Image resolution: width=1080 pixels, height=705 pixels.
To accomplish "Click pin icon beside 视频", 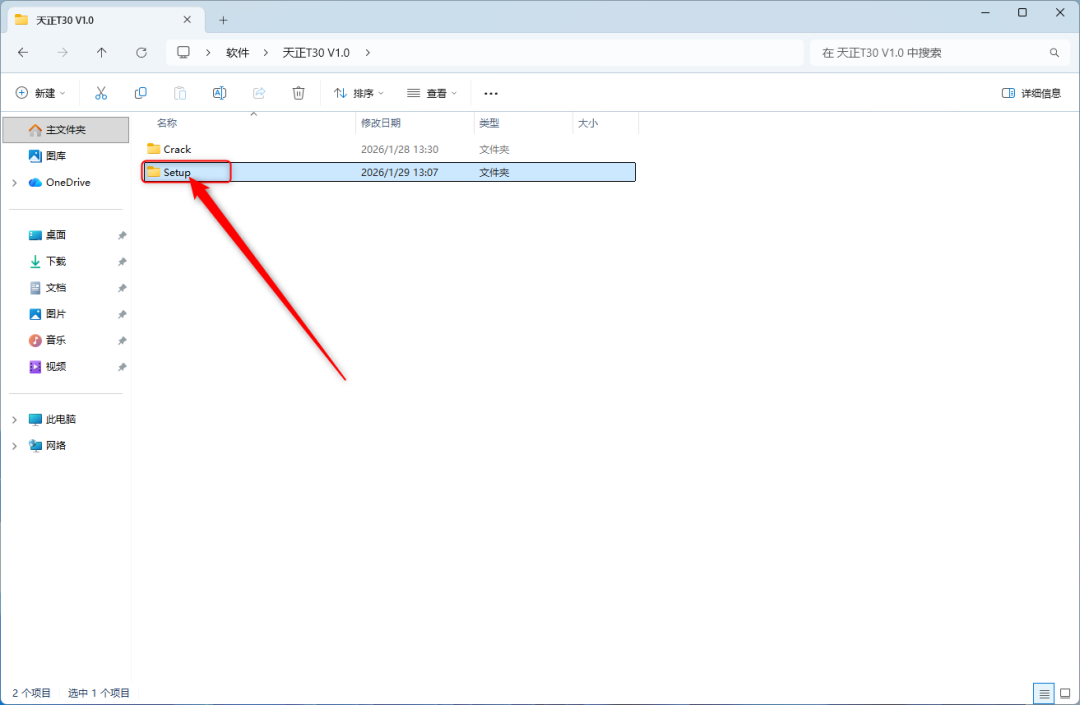I will (122, 367).
